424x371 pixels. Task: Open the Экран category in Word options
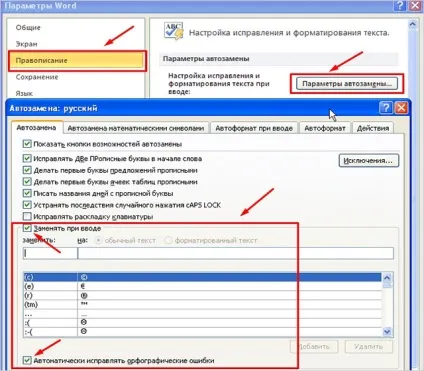point(26,44)
